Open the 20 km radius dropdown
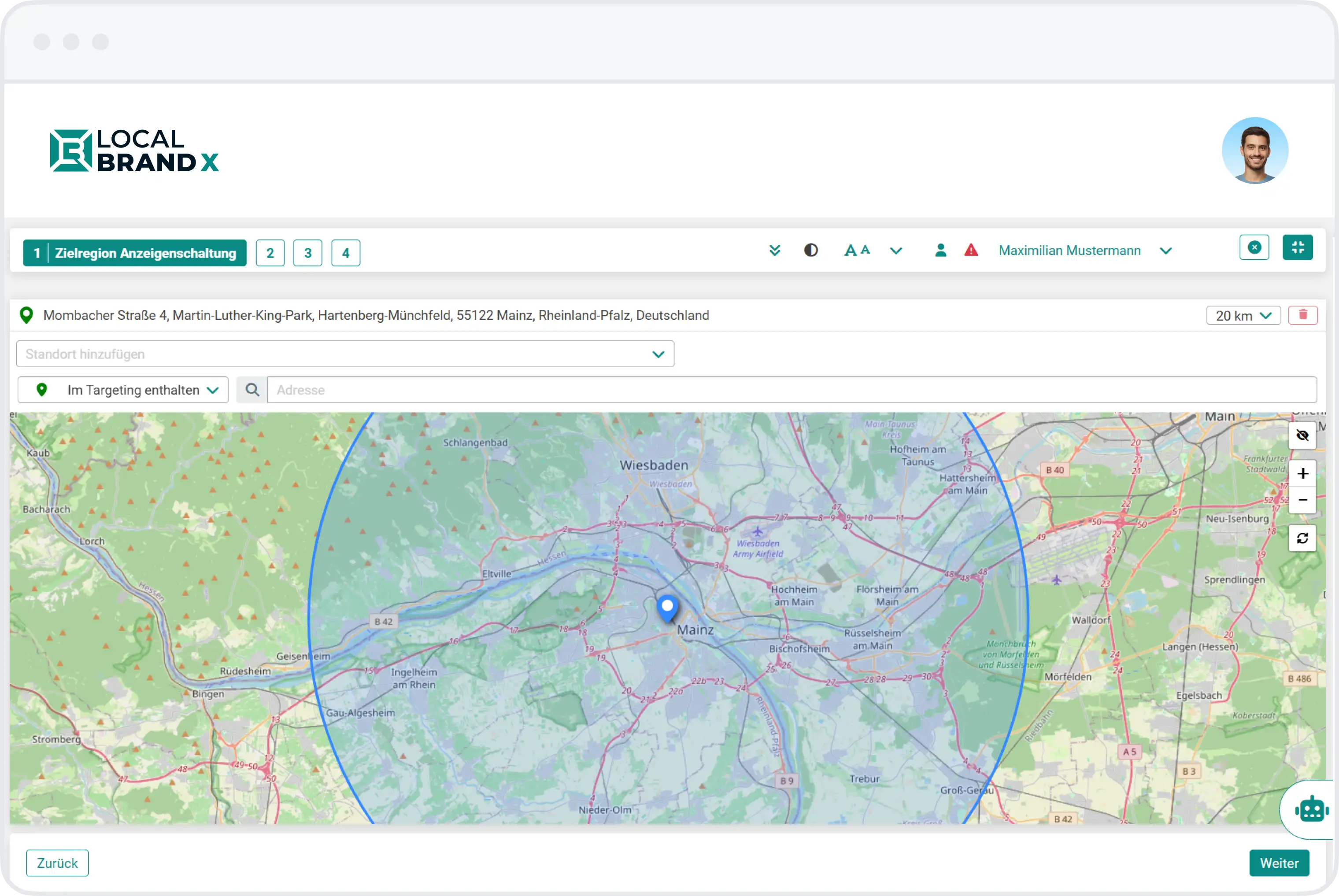Image resolution: width=1339 pixels, height=896 pixels. tap(1243, 315)
